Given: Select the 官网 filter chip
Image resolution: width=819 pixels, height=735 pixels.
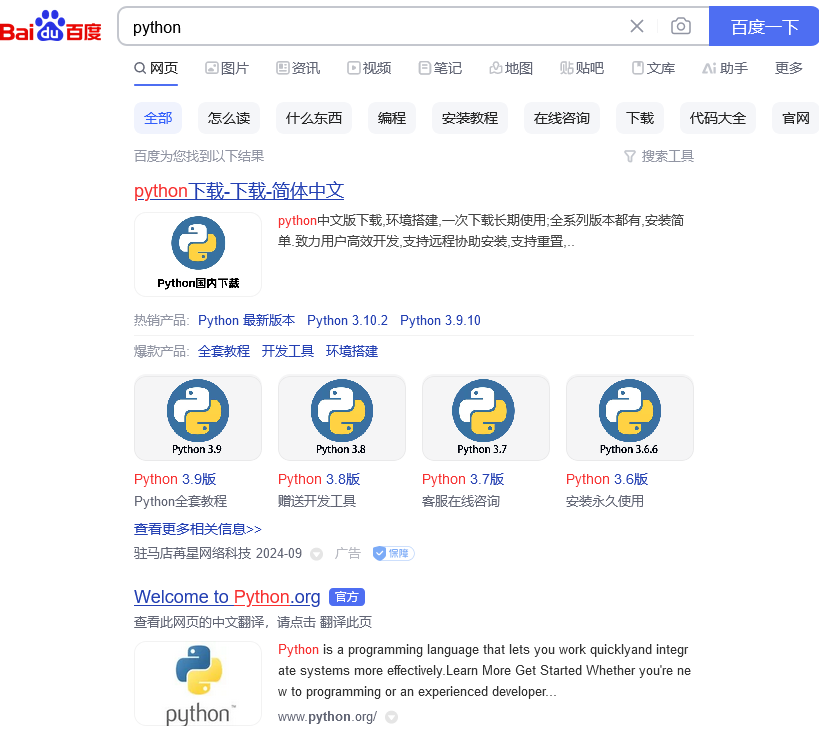Looking at the screenshot, I should click(x=795, y=118).
